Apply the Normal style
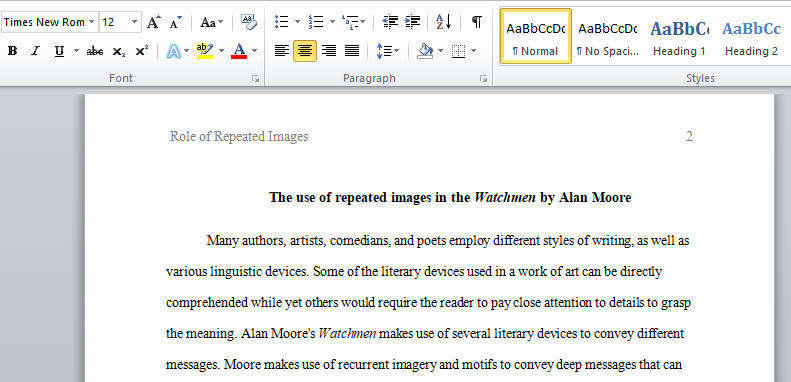791x382 pixels. tap(536, 36)
